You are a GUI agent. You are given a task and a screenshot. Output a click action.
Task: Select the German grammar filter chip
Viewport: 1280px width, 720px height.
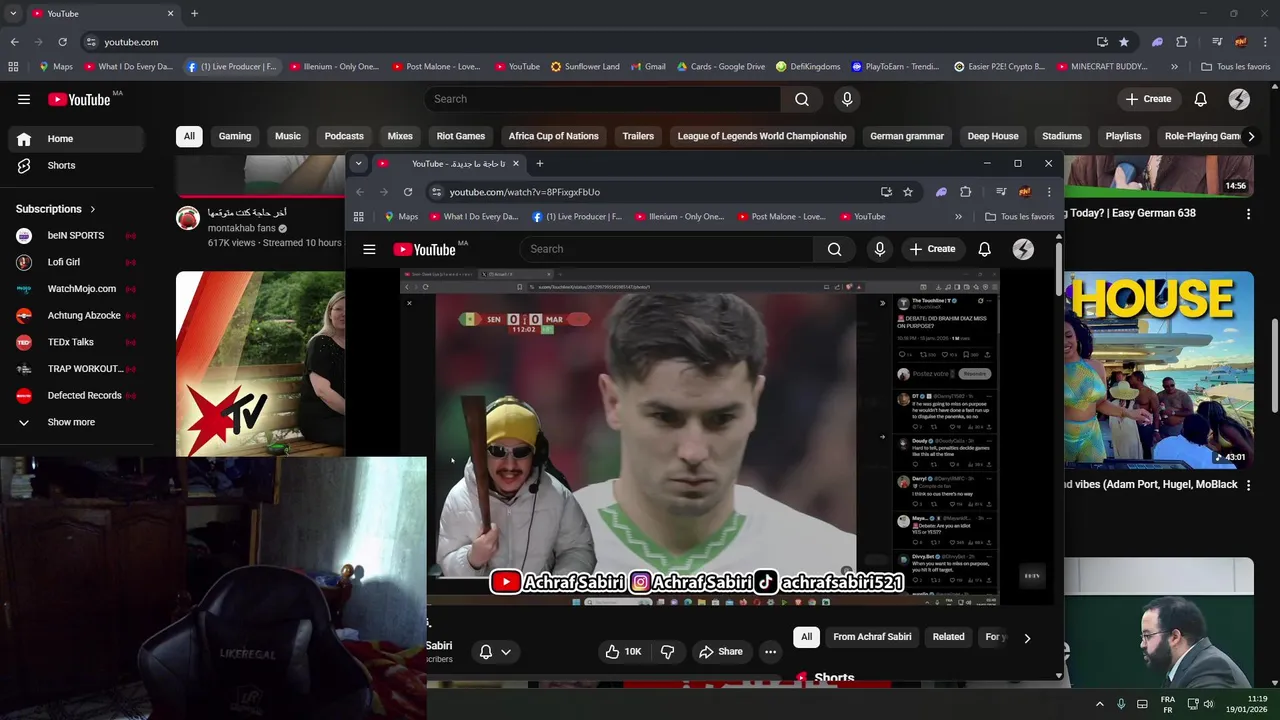[x=907, y=136]
